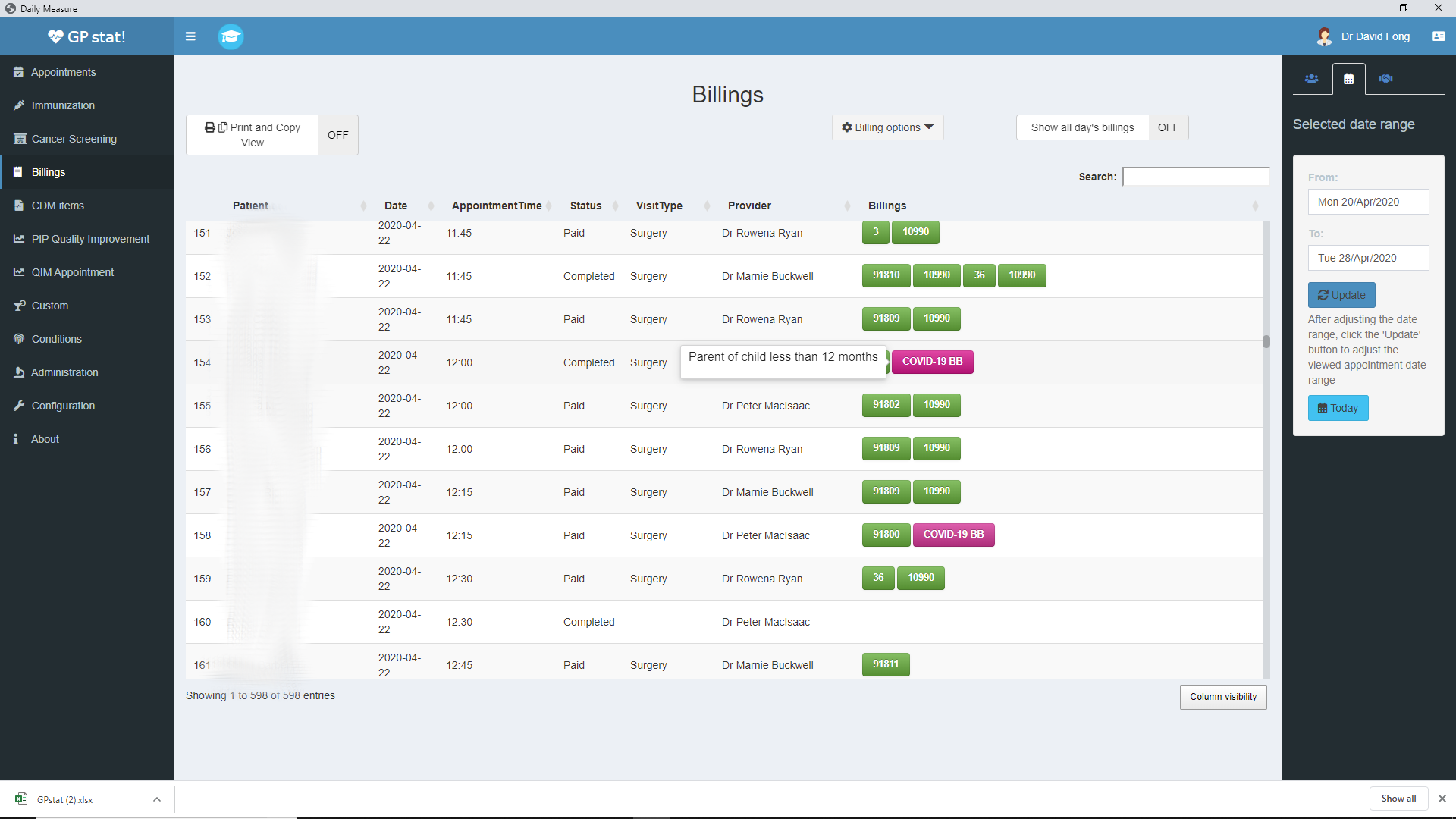Click the Immunization syringe sidebar item
Viewport: 1456px width, 819px height.
click(63, 105)
